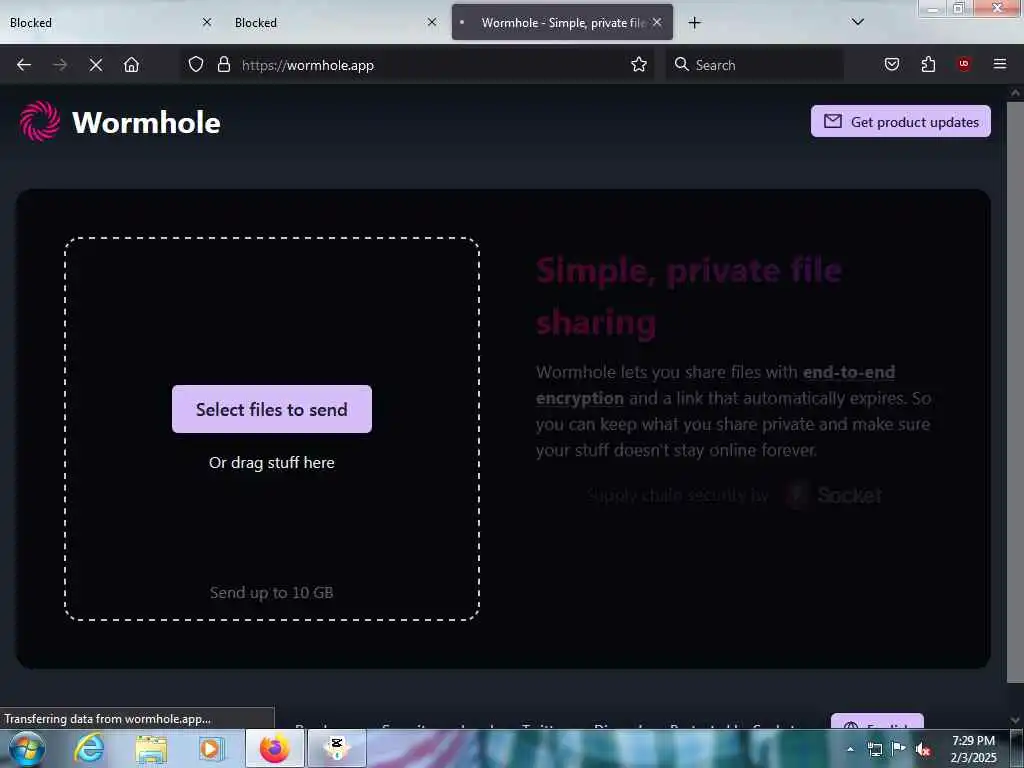Open Windows Media Player from taskbar
This screenshot has height=768, width=1024.
(x=211, y=748)
